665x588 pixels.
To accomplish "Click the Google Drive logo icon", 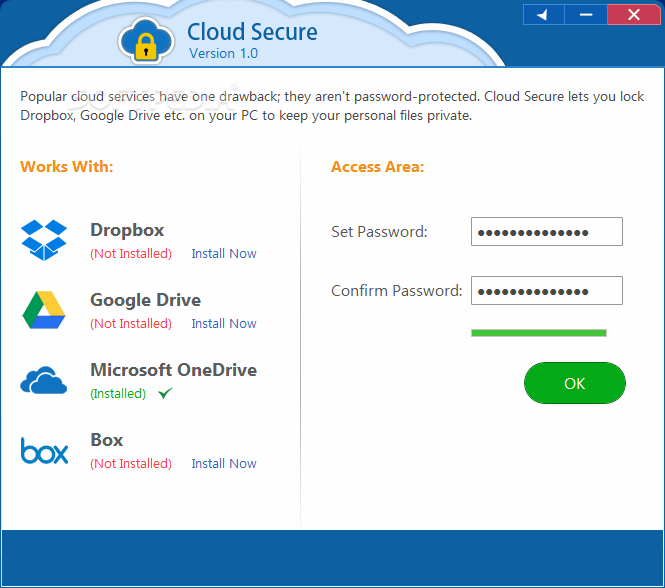I will tap(44, 310).
